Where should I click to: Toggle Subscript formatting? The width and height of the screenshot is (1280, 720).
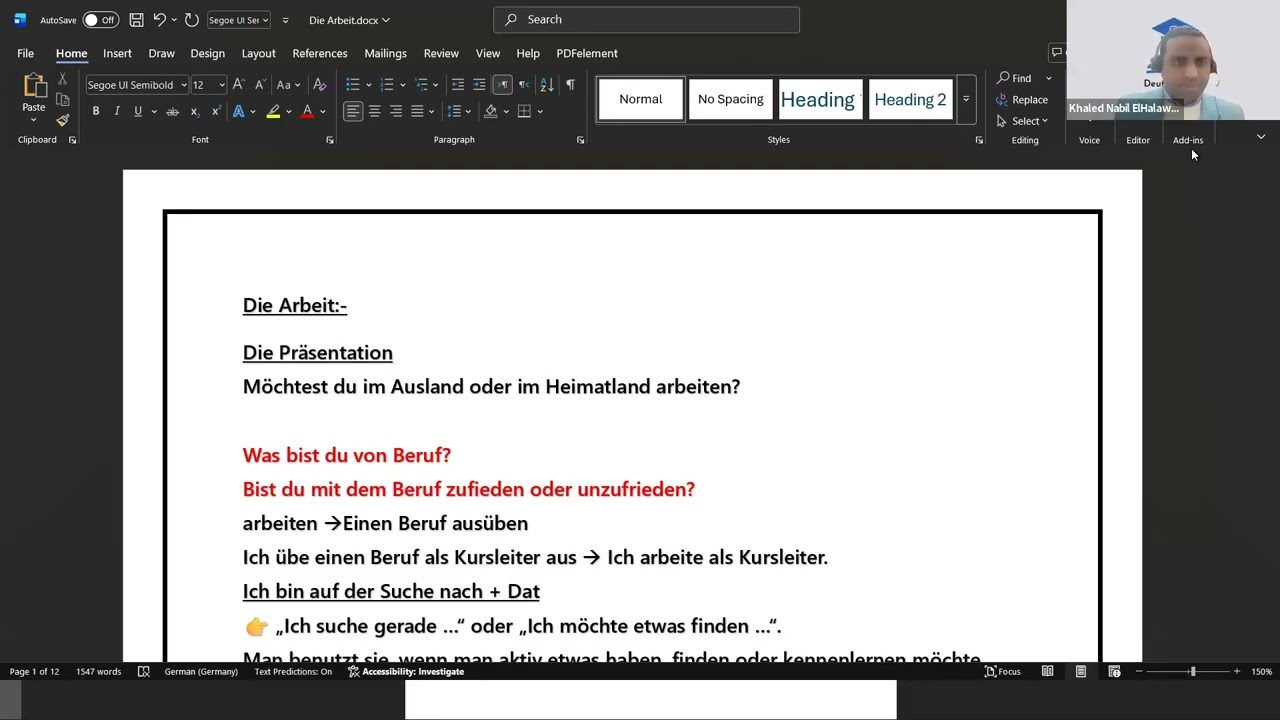click(194, 111)
